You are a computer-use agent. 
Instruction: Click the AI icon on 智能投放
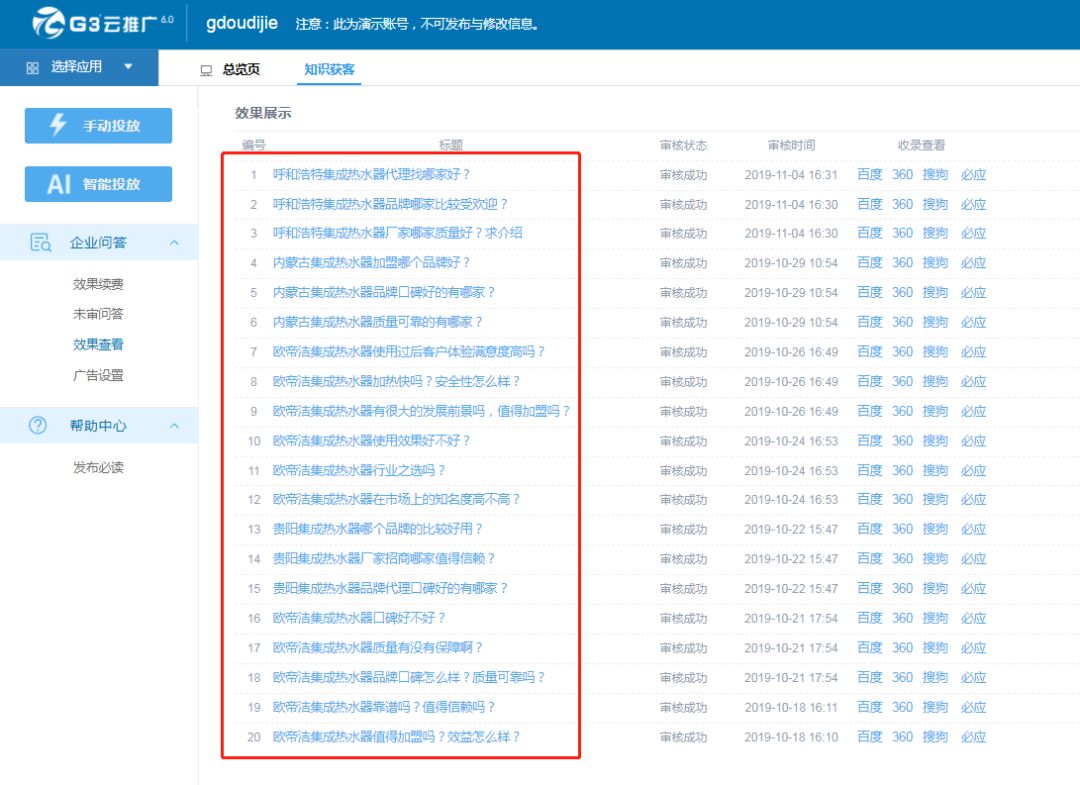point(59,184)
